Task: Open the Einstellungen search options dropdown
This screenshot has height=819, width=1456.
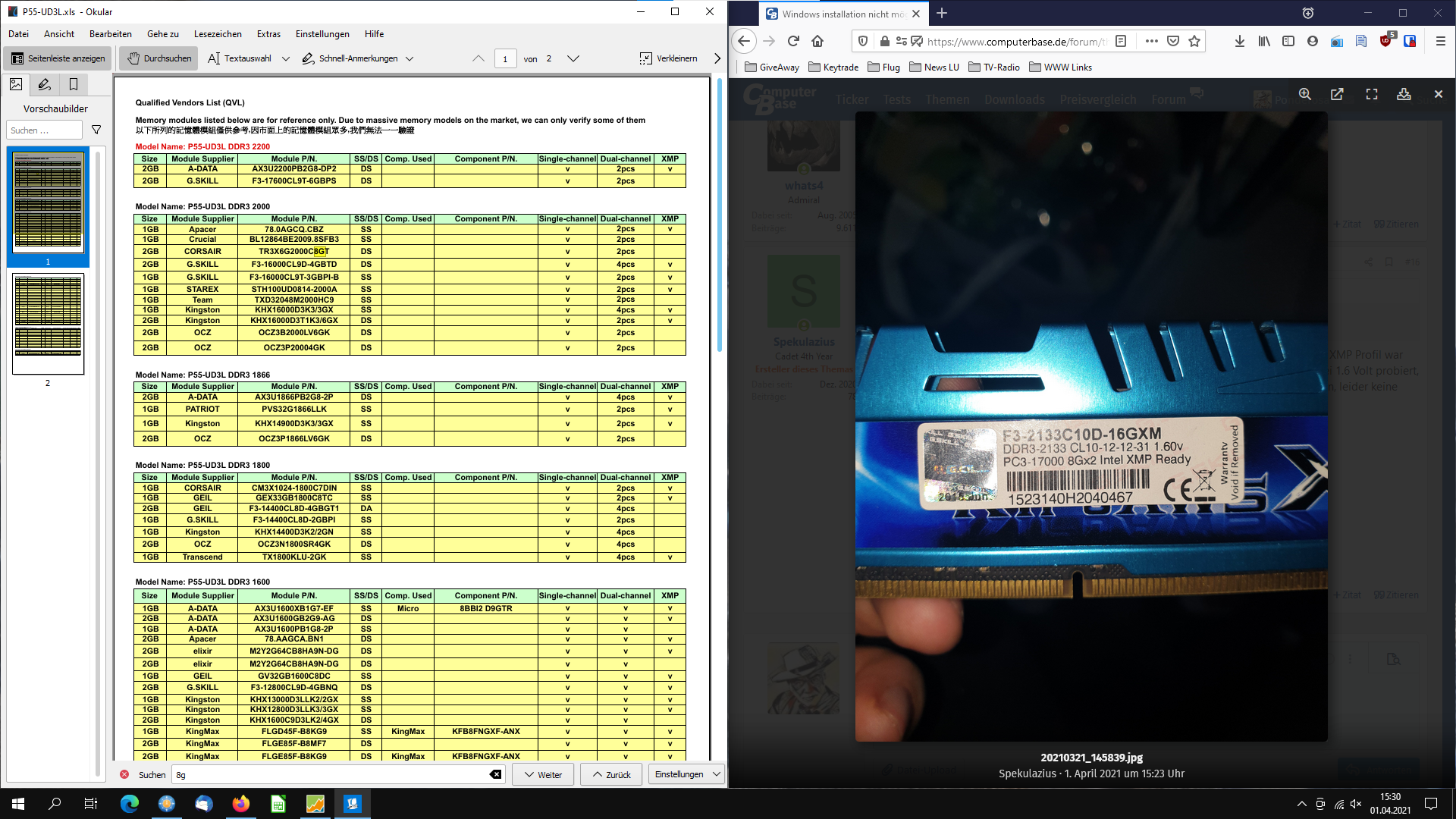Action: pos(686,774)
